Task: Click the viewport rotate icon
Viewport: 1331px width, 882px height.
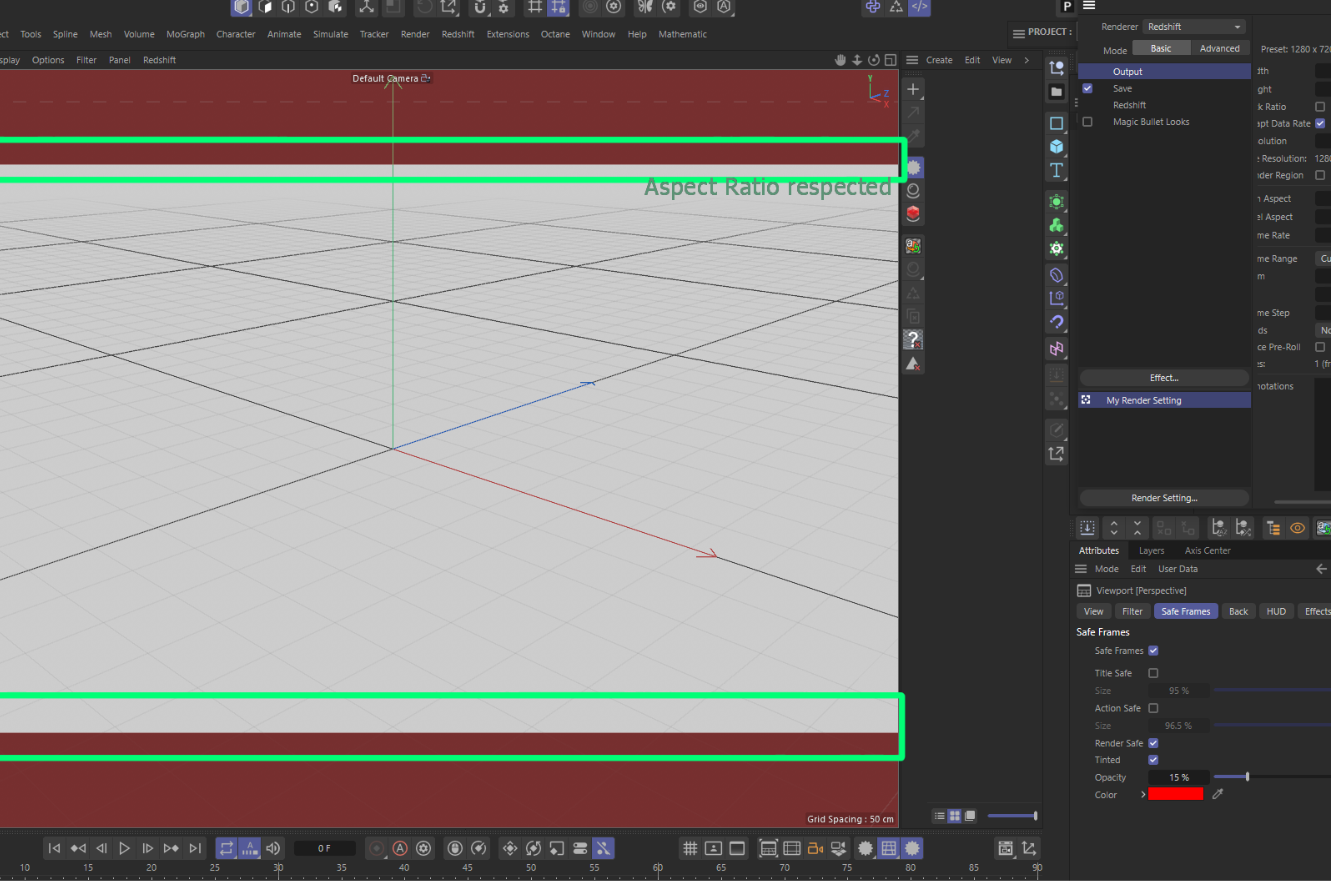Action: click(874, 60)
